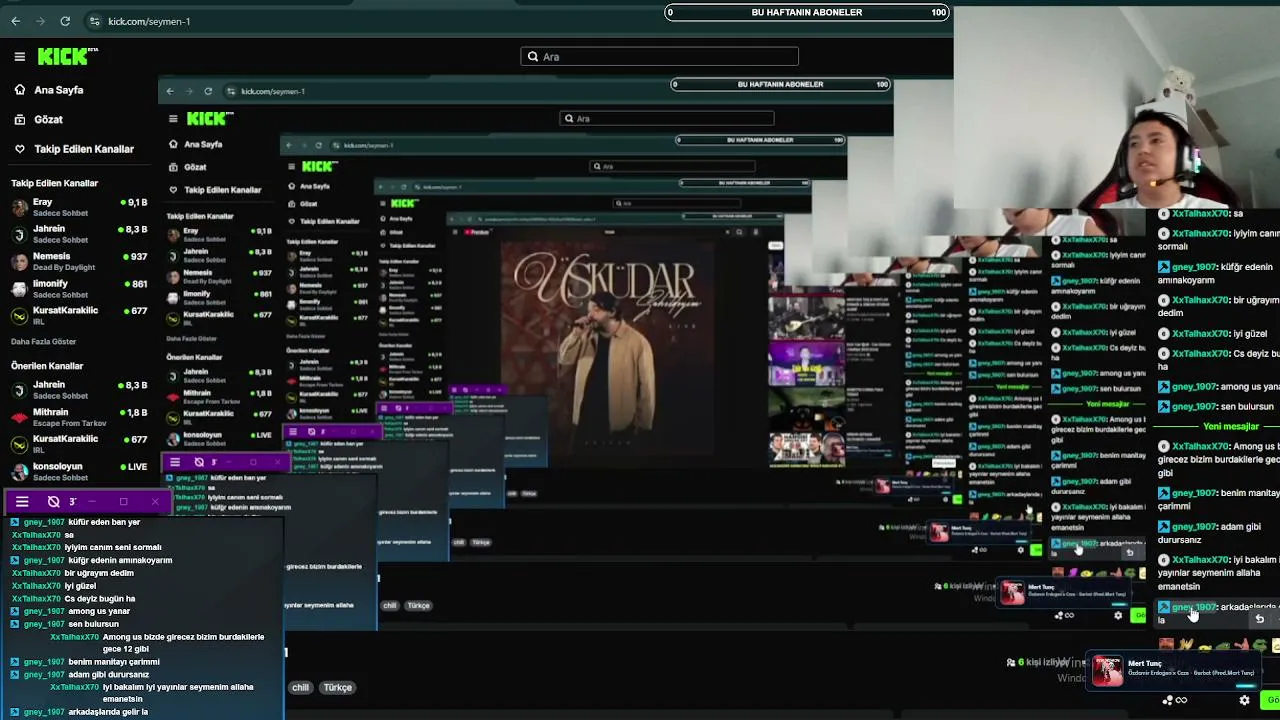1280x720 pixels.
Task: Click outermost 'Daha Fazla Göster' link
Action: click(43, 342)
